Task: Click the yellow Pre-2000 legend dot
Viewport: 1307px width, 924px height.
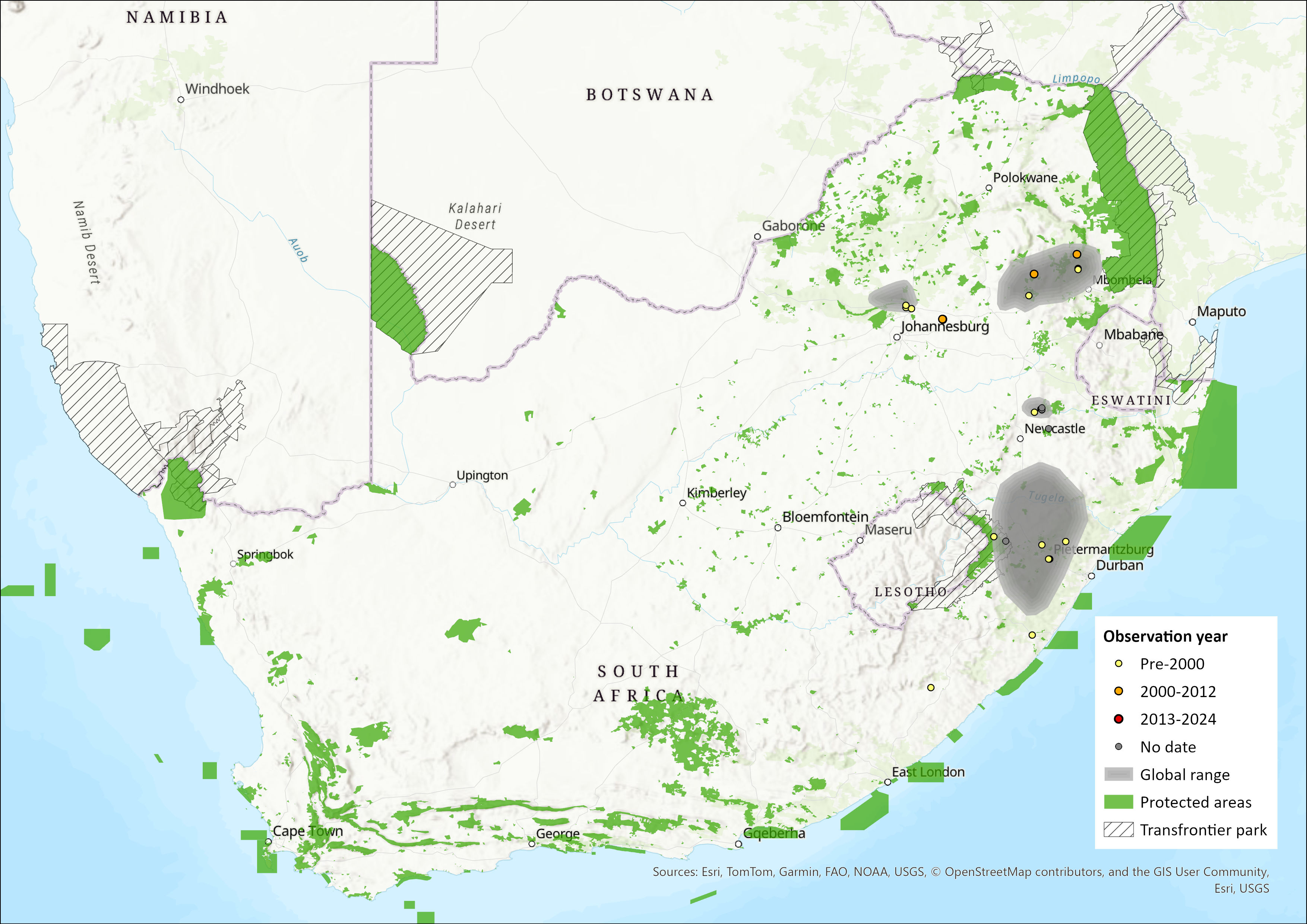Action: click(x=1118, y=664)
